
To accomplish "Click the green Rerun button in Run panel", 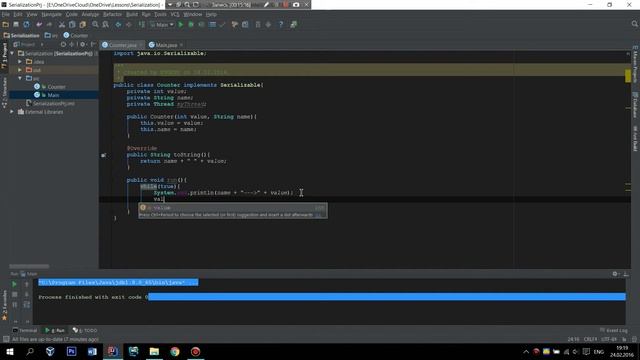I will (14, 284).
